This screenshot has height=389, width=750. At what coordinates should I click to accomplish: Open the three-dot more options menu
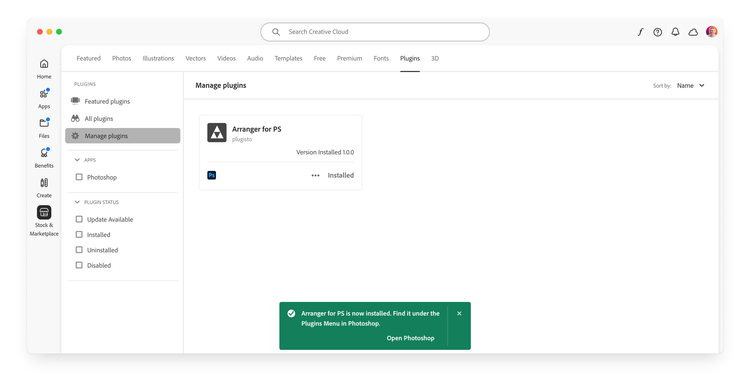click(315, 176)
